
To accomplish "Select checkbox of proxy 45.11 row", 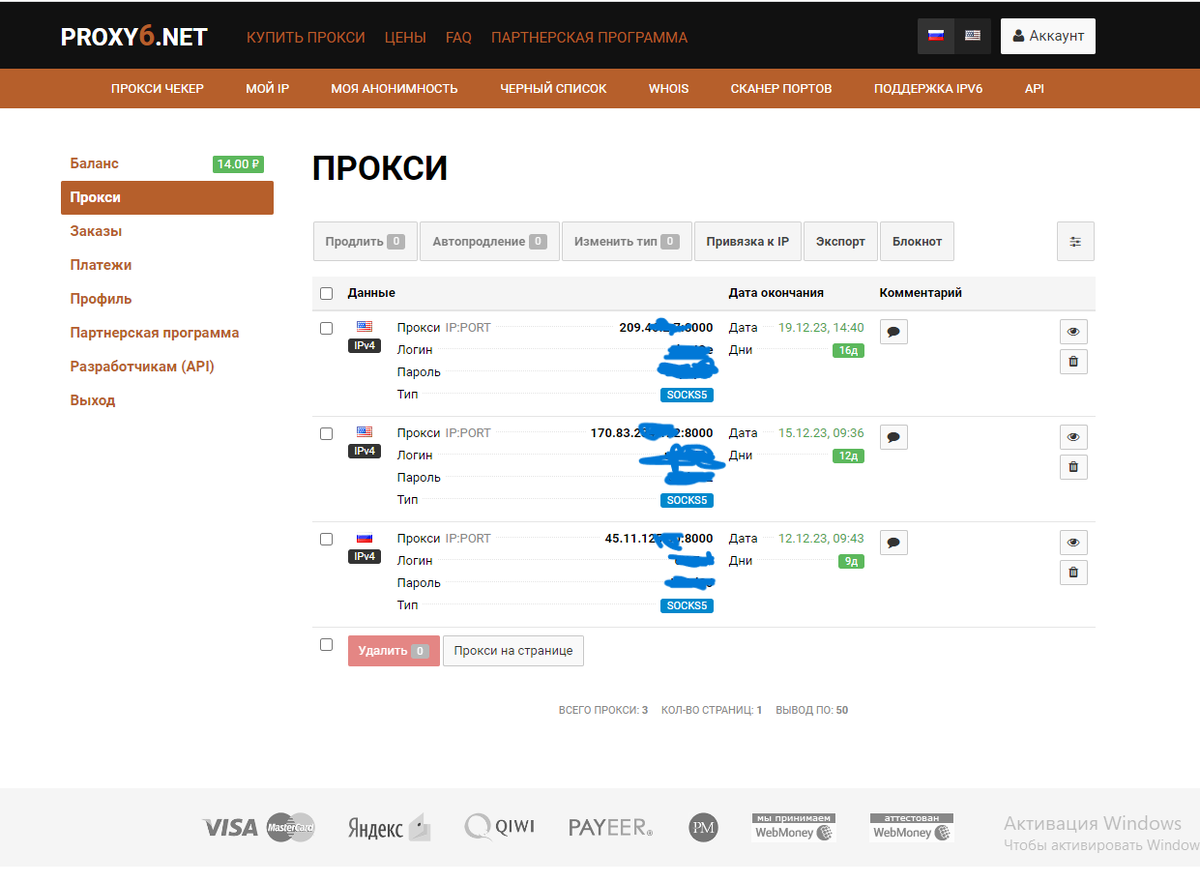I will (326, 539).
